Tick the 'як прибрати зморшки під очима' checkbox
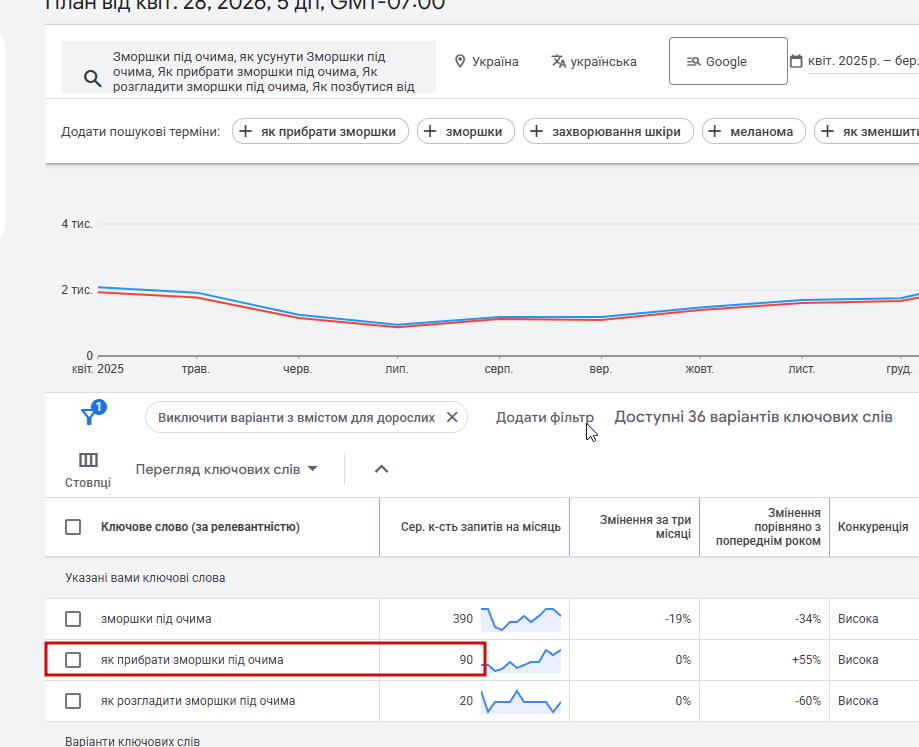919x747 pixels. [x=73, y=660]
